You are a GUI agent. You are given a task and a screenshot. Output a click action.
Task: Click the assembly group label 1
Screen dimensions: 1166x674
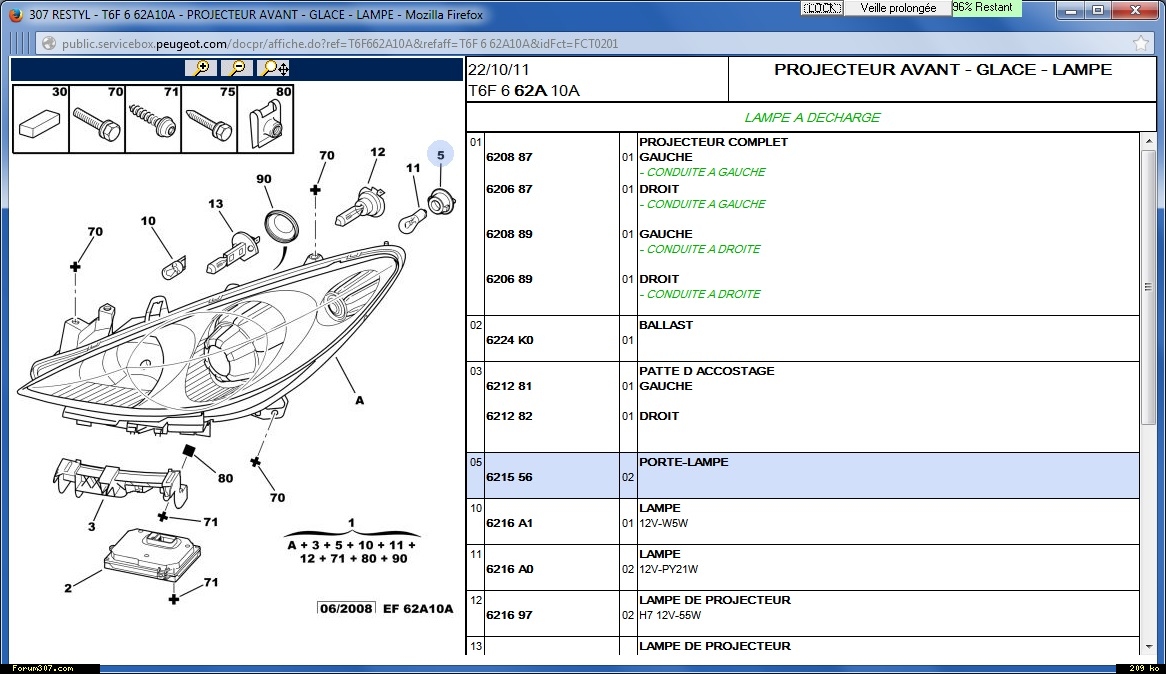(351, 523)
